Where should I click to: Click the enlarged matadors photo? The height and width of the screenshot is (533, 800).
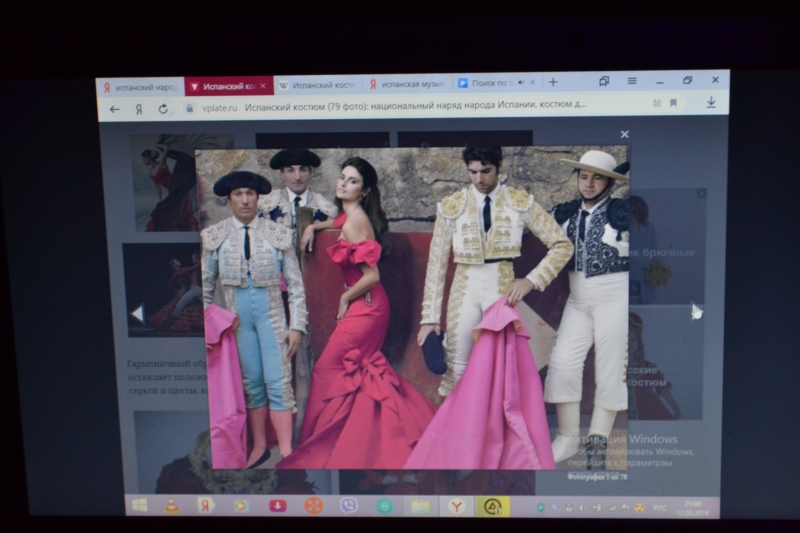point(412,308)
